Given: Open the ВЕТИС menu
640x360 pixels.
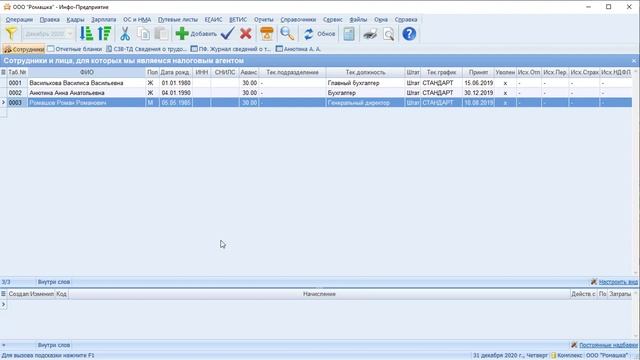Looking at the screenshot, I should tap(238, 20).
